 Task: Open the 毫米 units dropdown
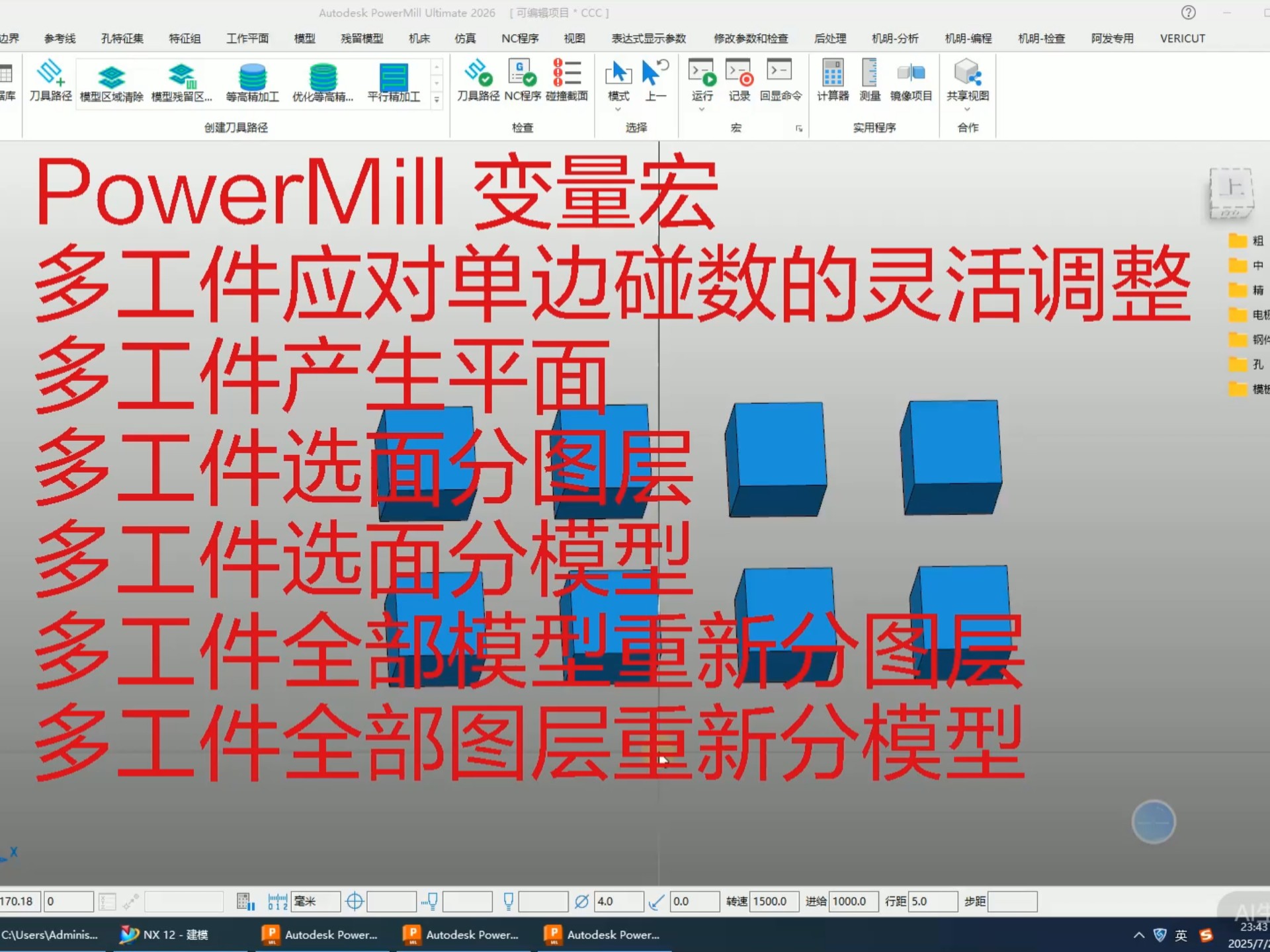[x=316, y=902]
